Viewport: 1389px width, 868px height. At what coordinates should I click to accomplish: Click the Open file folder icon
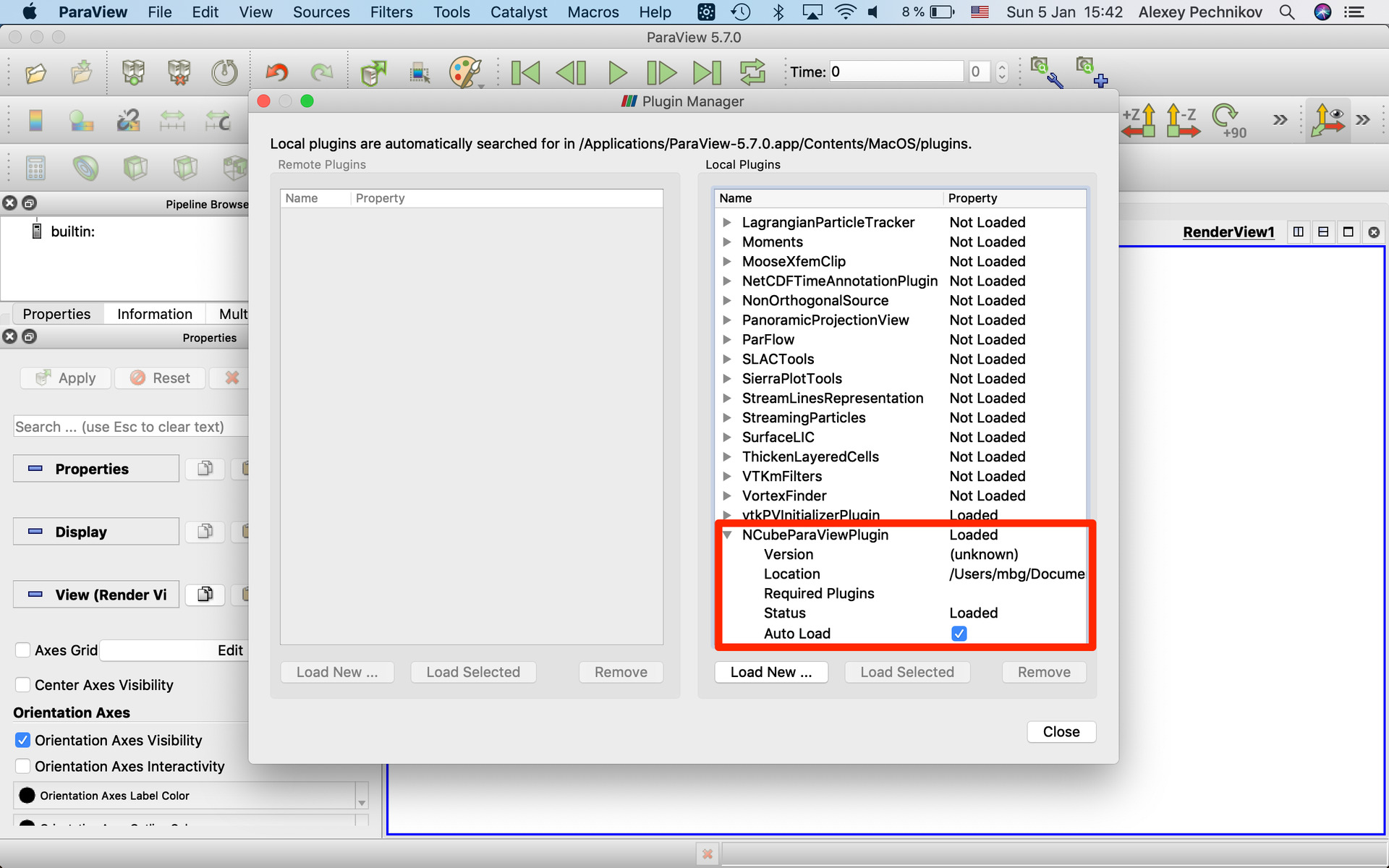pyautogui.click(x=35, y=72)
